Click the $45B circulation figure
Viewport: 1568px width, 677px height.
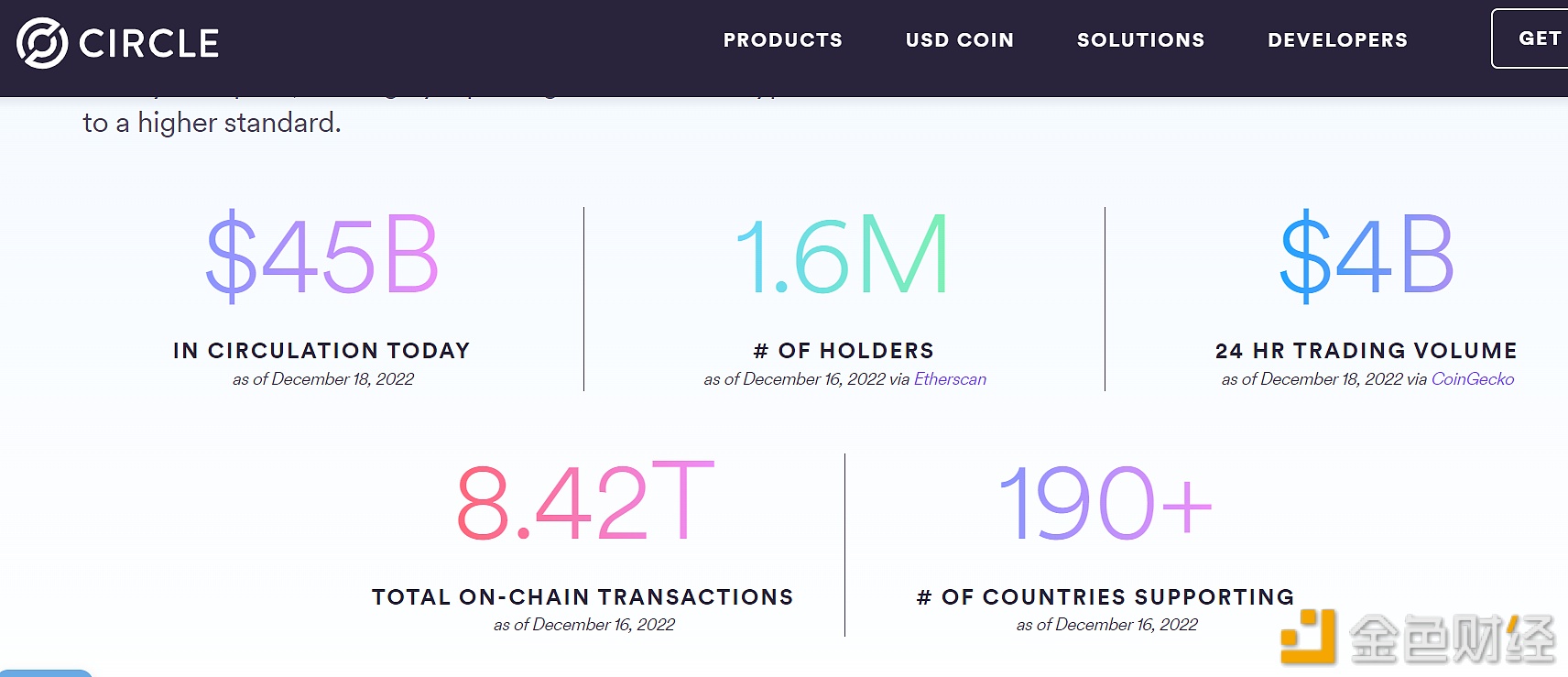click(322, 256)
